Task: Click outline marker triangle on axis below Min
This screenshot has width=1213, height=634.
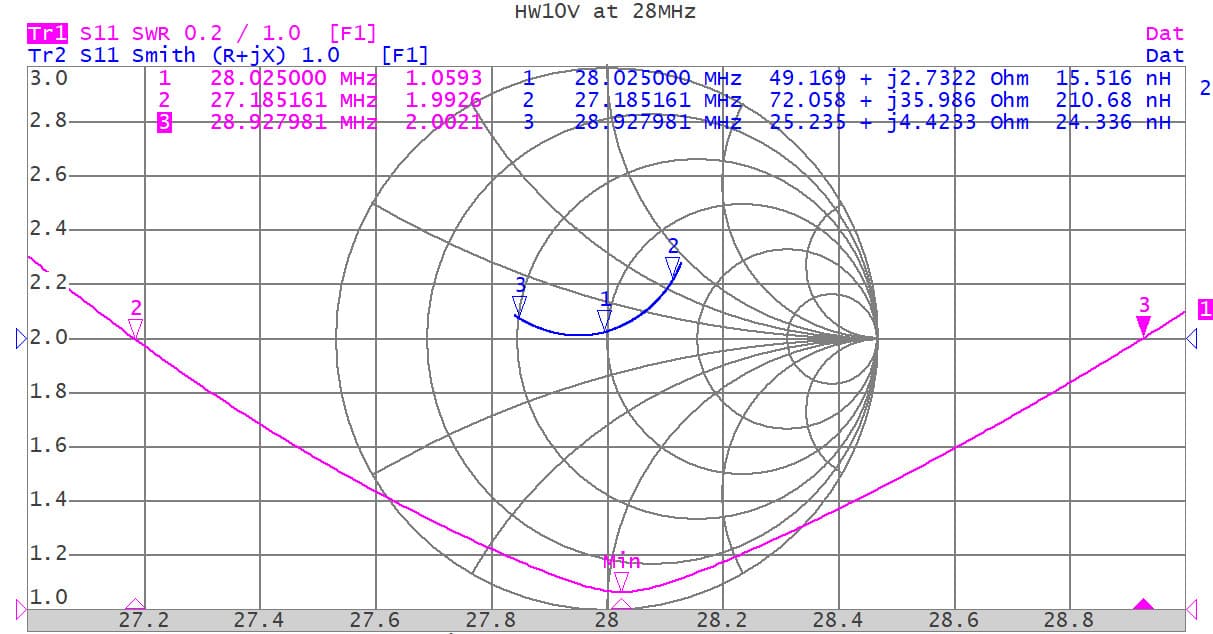Action: (x=621, y=604)
